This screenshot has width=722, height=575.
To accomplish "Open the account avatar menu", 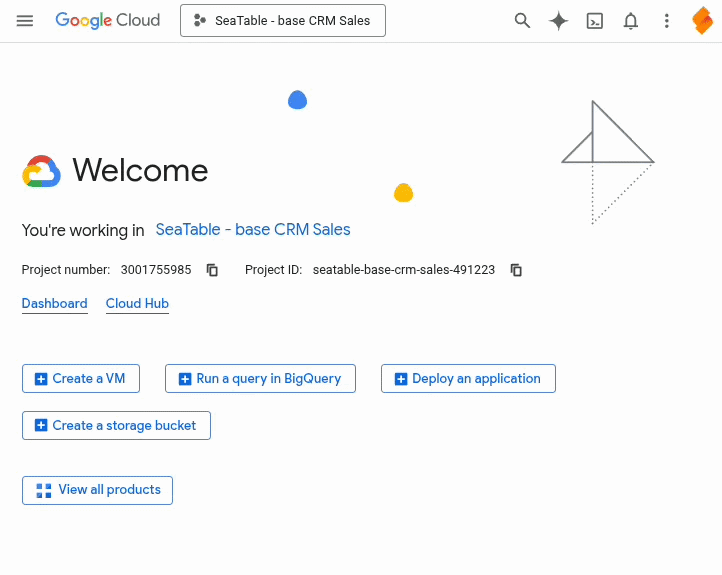I will coord(702,21).
